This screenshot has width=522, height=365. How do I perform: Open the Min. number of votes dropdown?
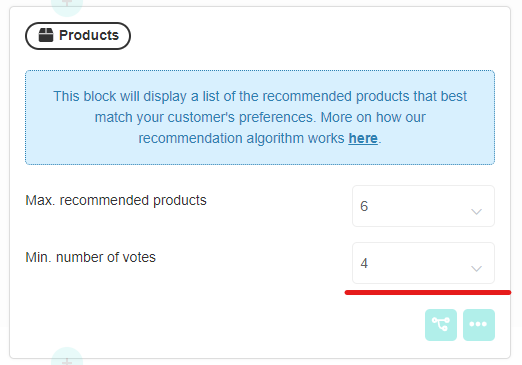click(x=423, y=263)
